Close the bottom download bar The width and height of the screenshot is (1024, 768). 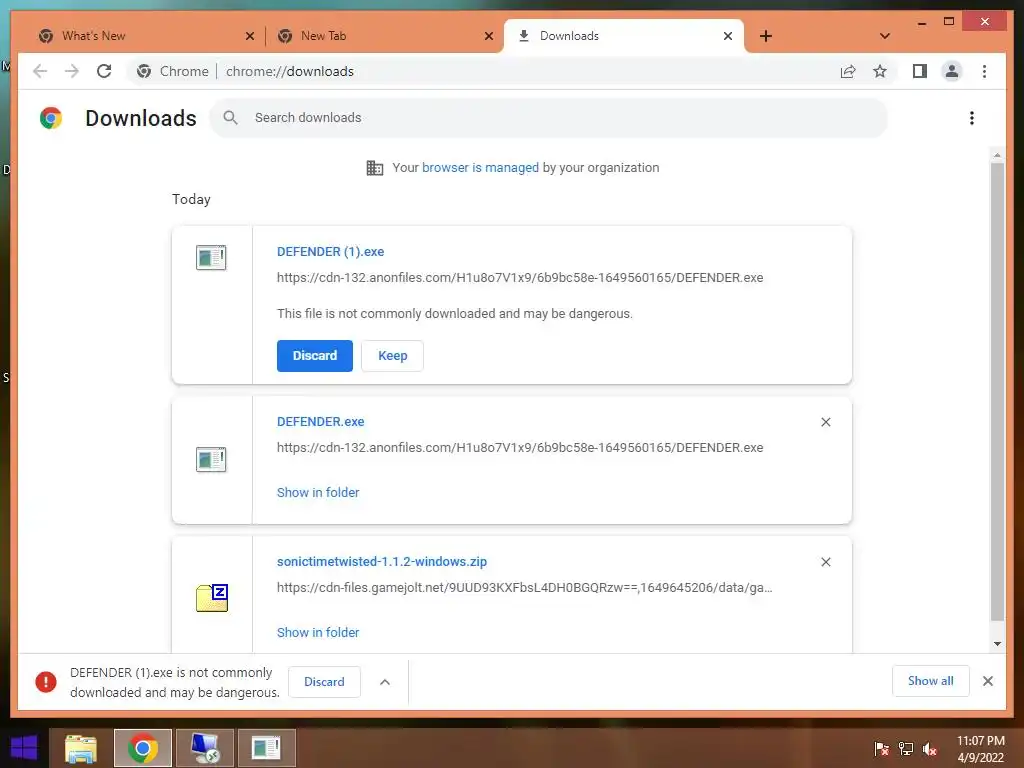987,681
